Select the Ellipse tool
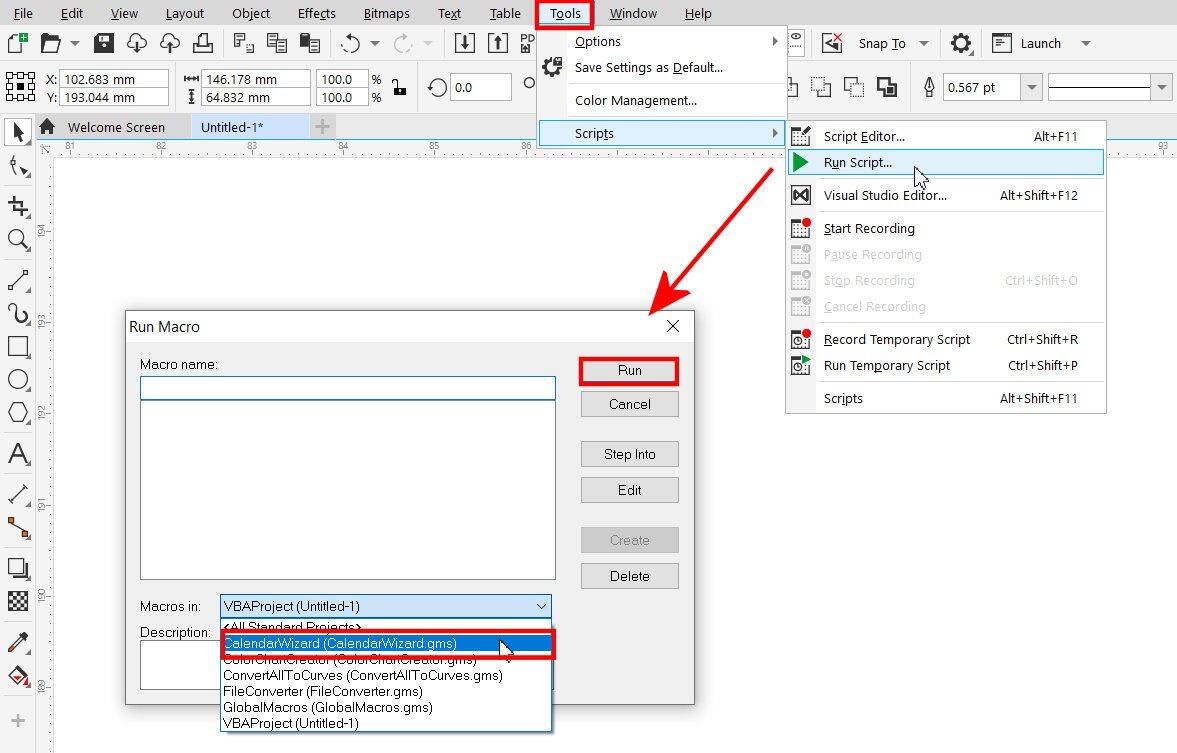 (17, 379)
